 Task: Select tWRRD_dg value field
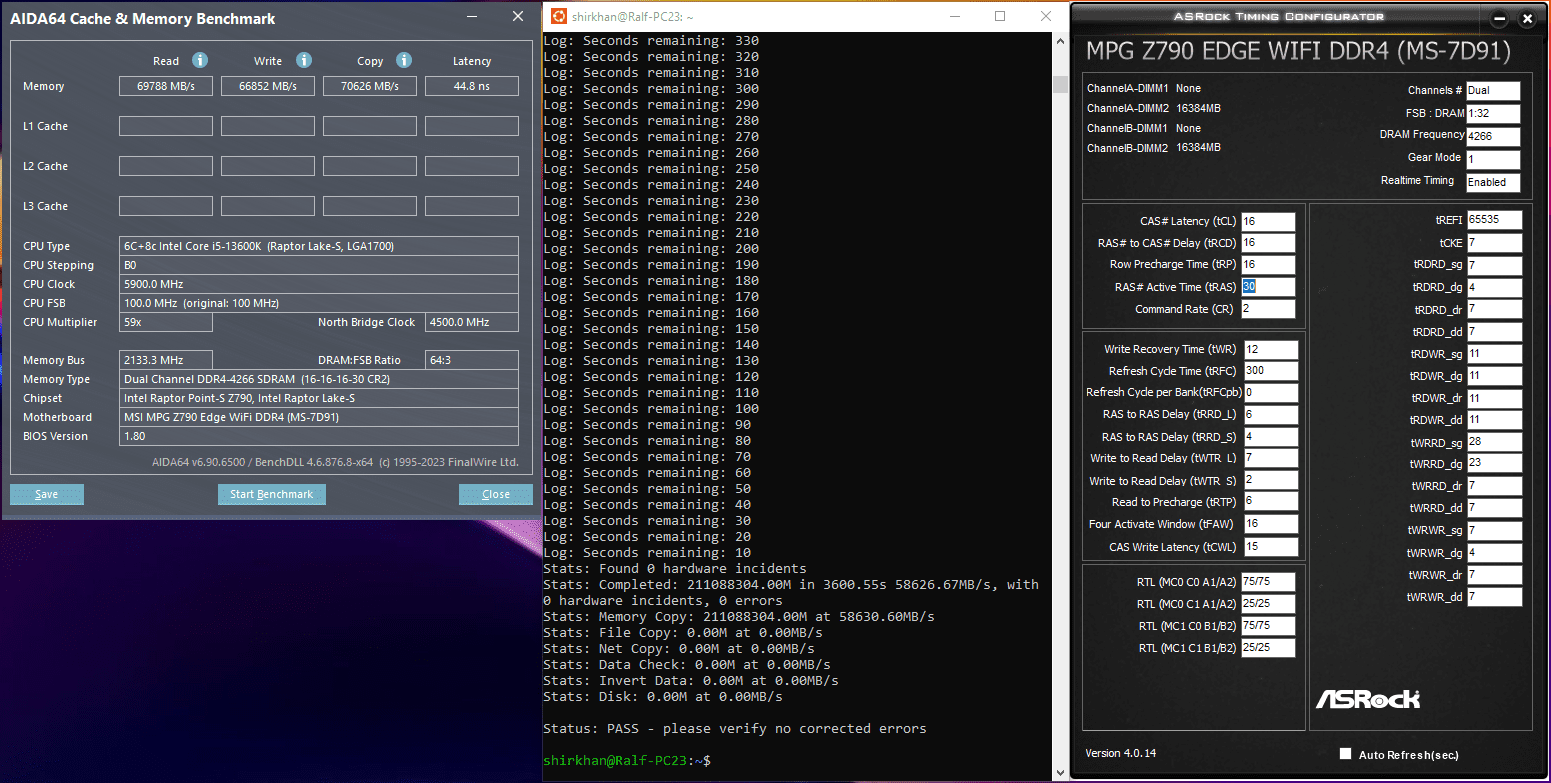click(1494, 464)
